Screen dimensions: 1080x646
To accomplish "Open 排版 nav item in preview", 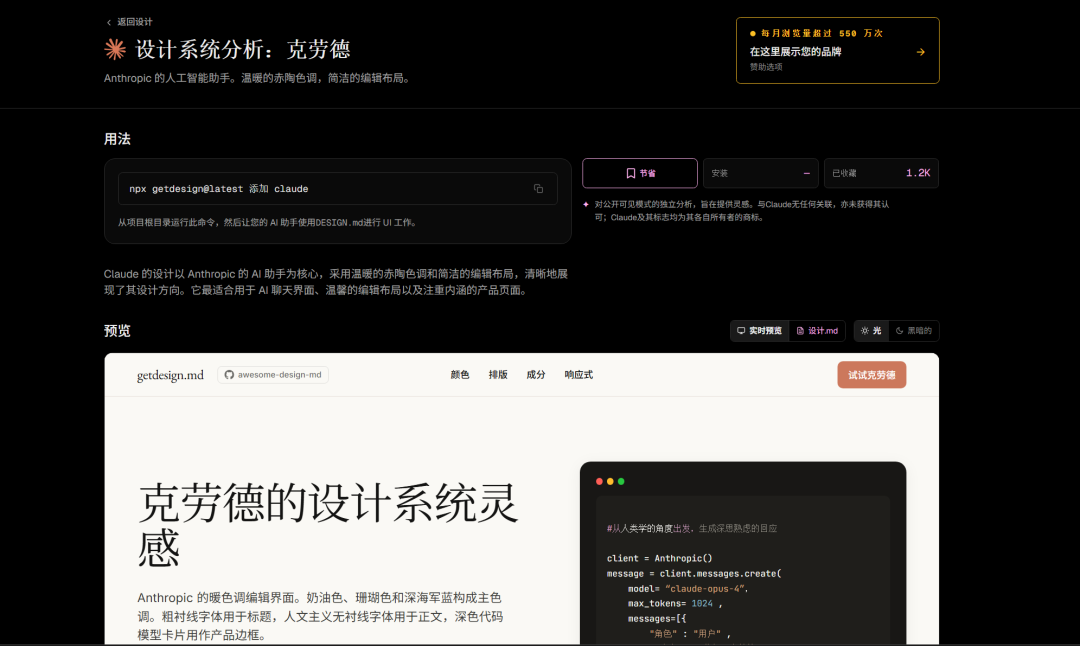I will click(x=498, y=375).
